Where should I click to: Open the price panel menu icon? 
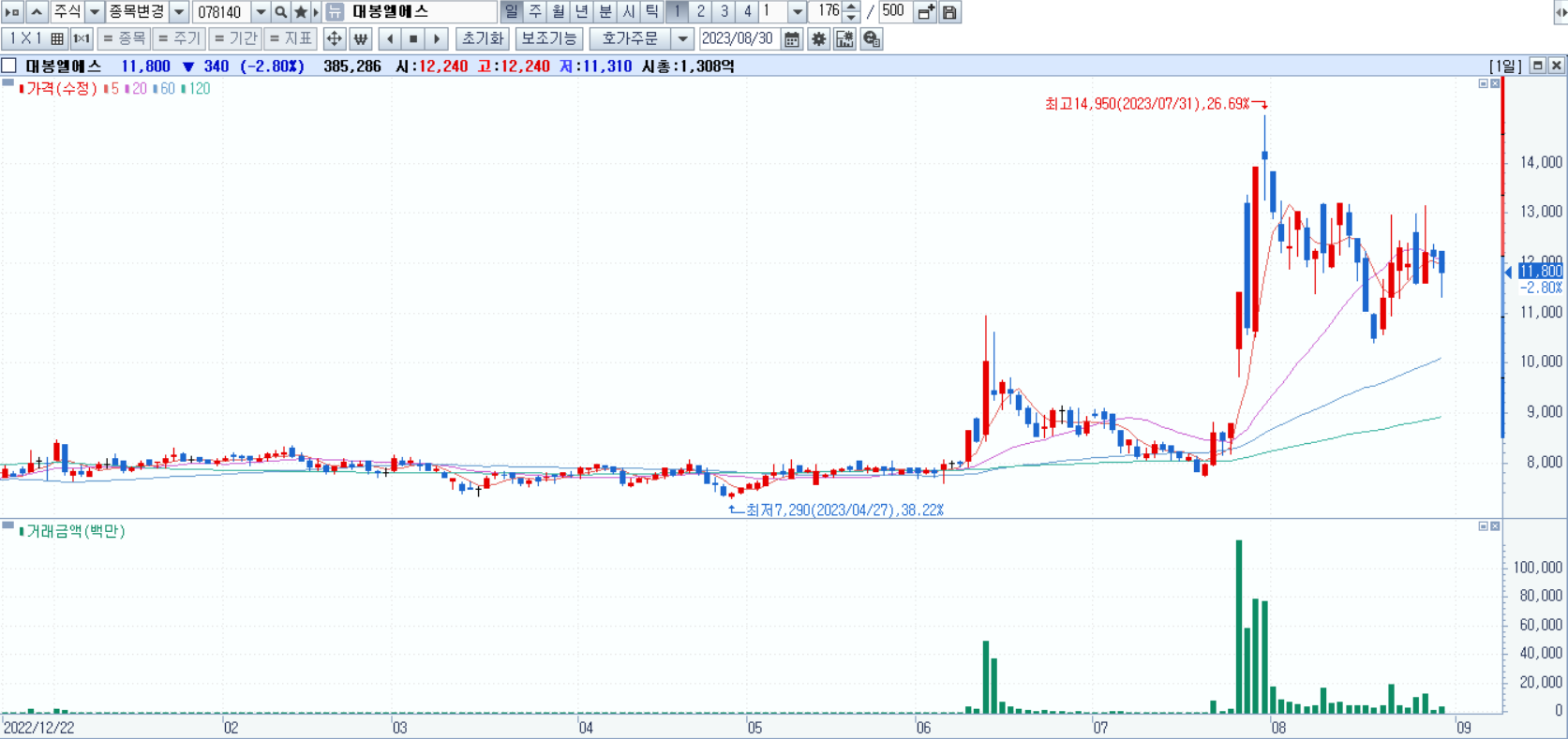[7, 83]
